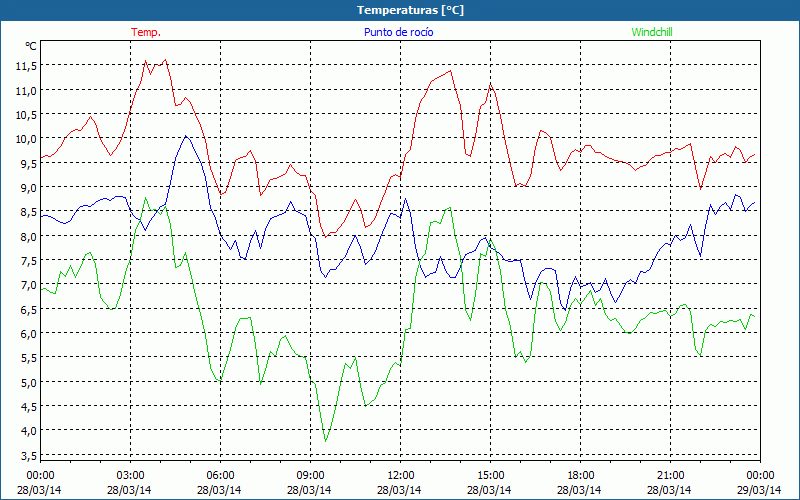
Task: Click the 4,0 y-axis value
Action: [x=28, y=431]
